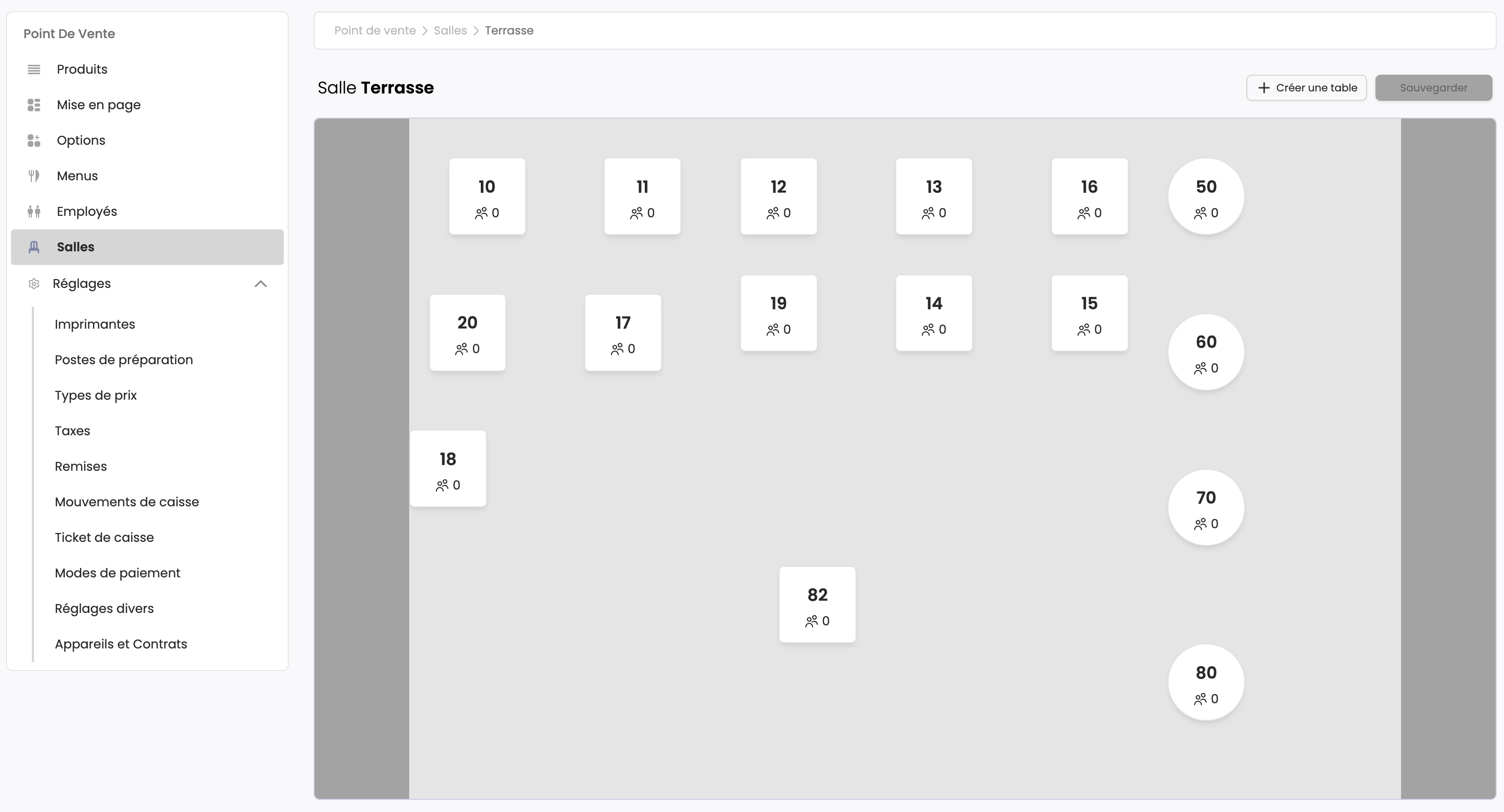Select square table 18
Image resolution: width=1504 pixels, height=812 pixels.
point(448,469)
